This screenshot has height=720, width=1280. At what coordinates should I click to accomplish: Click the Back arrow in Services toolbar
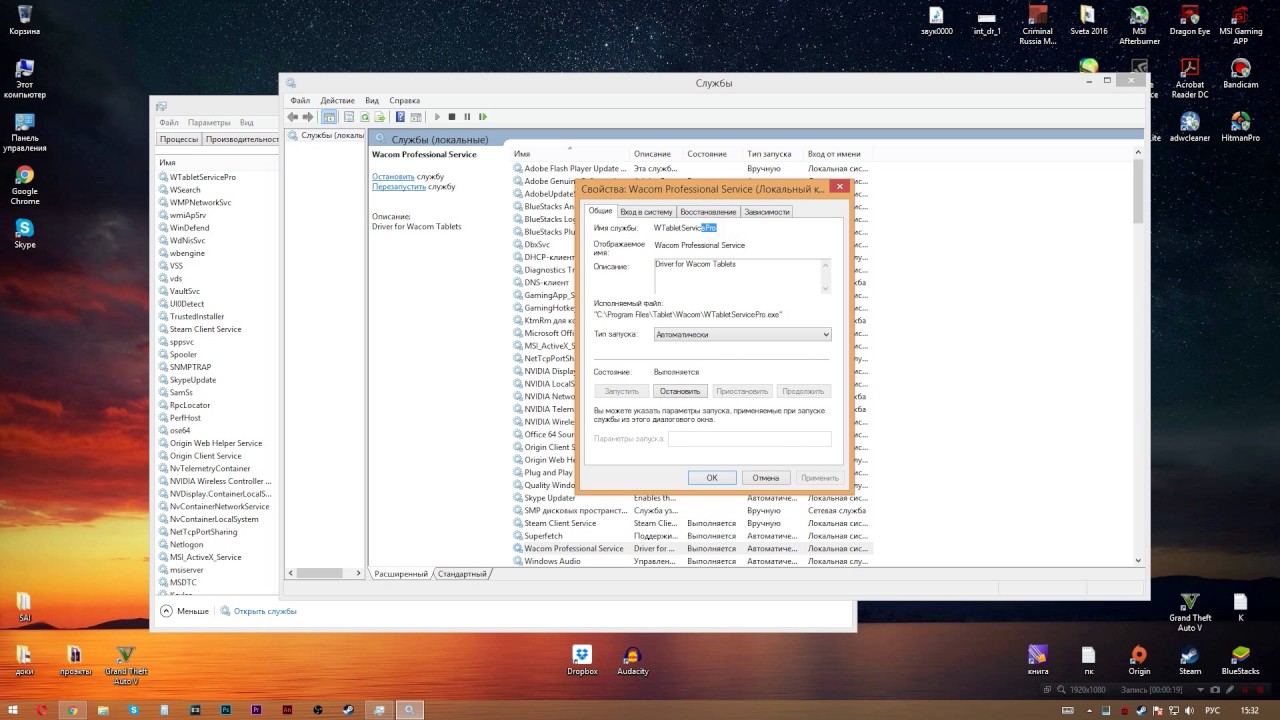[293, 117]
